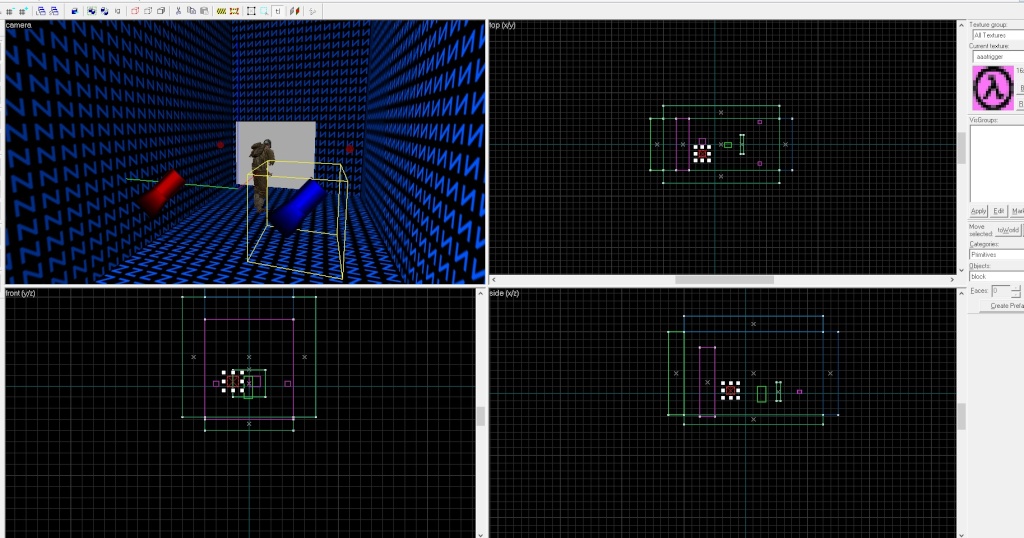Click the side view vertical scrollbar thumb
The height and width of the screenshot is (538, 1024).
pyautogui.click(x=961, y=417)
